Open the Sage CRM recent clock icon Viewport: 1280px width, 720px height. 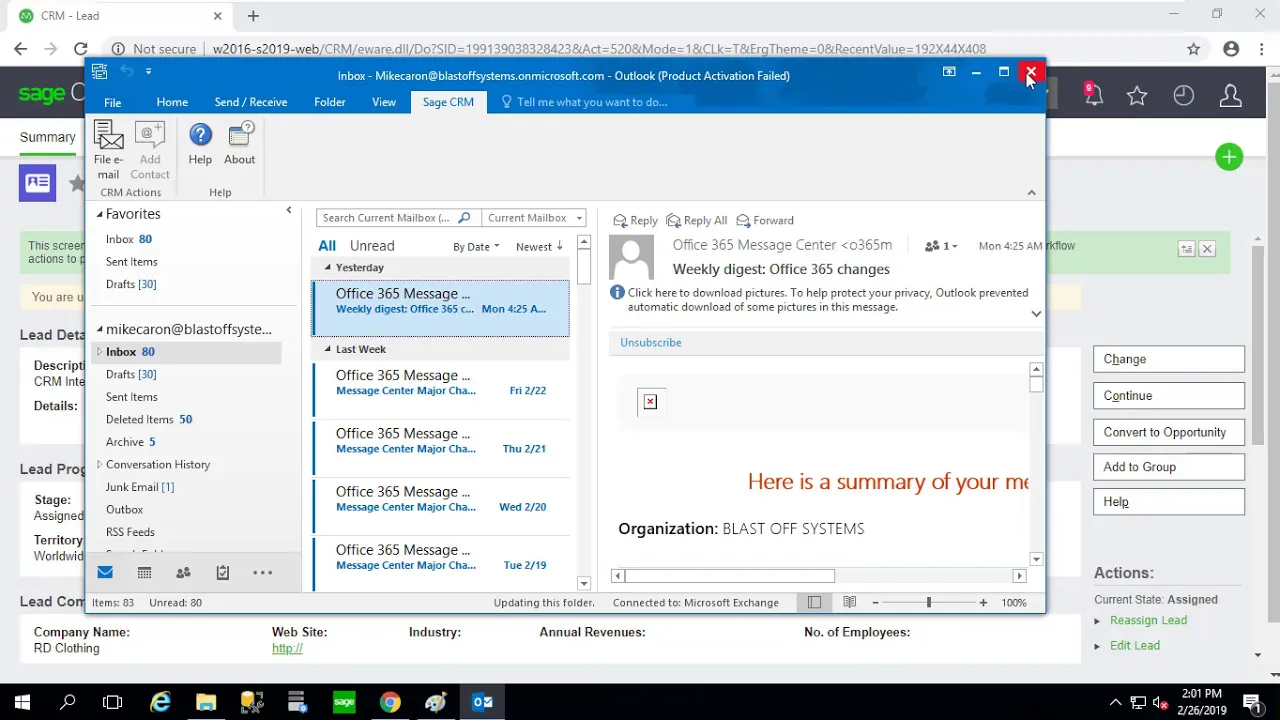tap(1184, 96)
